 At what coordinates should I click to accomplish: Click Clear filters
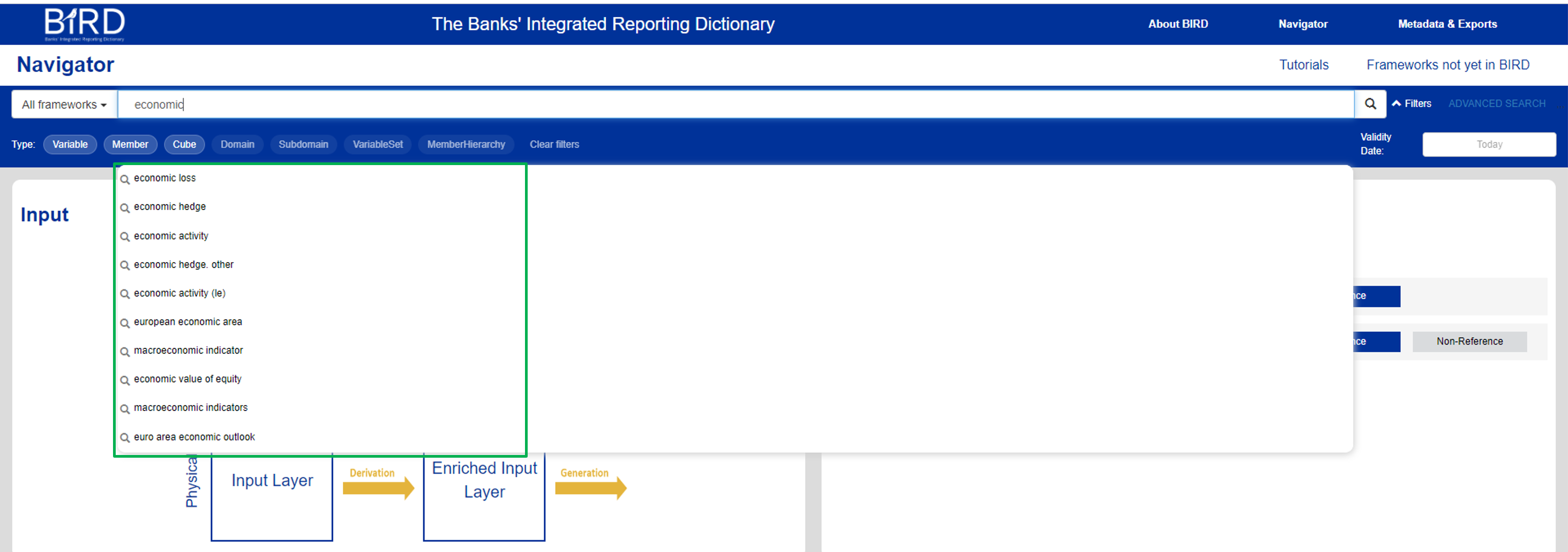(x=554, y=144)
